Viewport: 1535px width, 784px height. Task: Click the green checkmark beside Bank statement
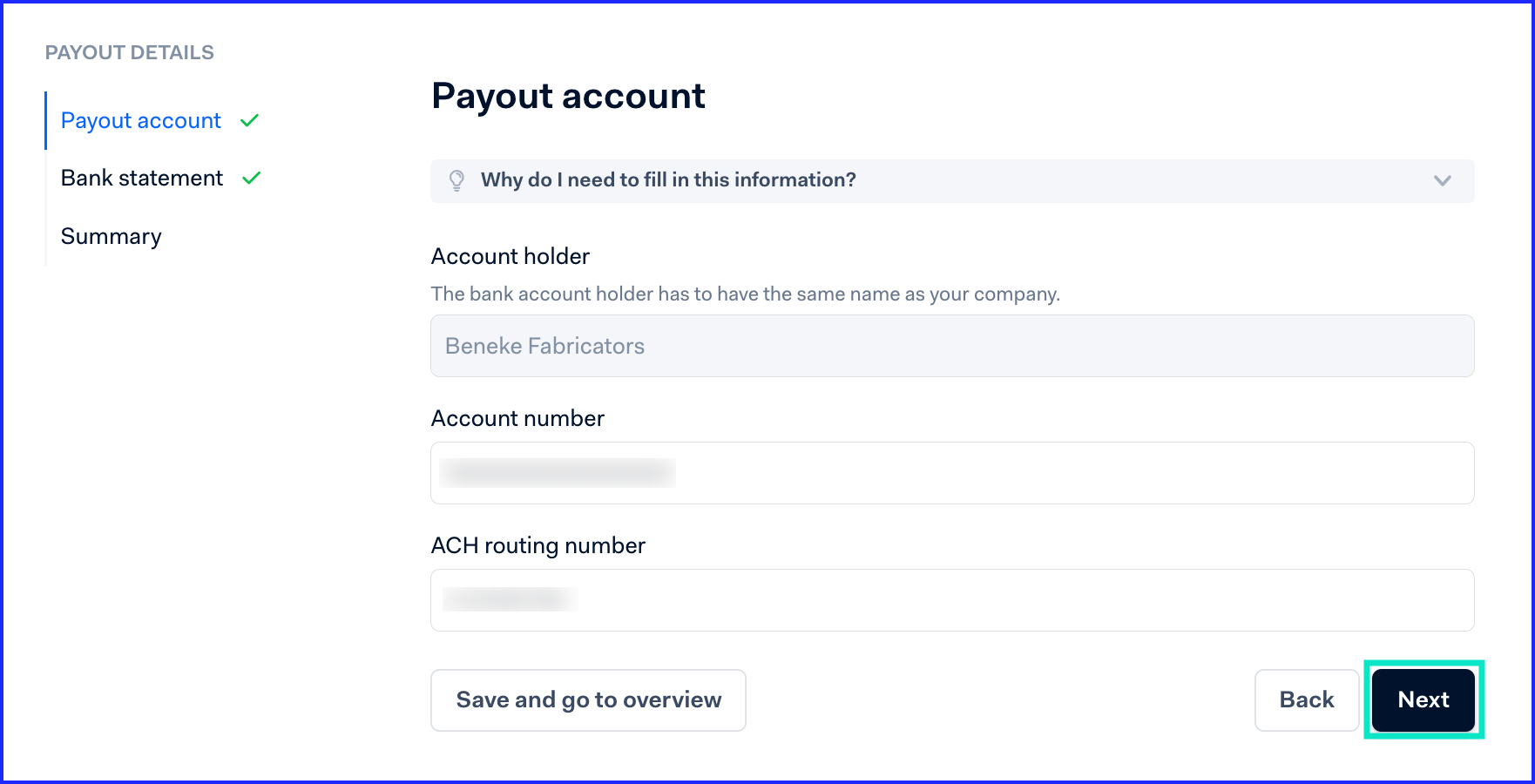pyautogui.click(x=252, y=178)
